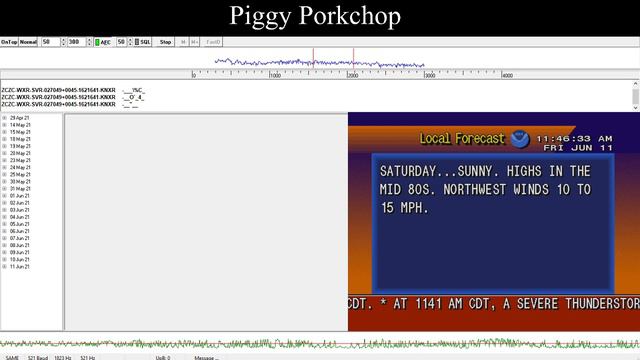Click the right red spectrum marker line
Image resolution: width=640 pixels, height=360 pixels.
pyautogui.click(x=353, y=58)
